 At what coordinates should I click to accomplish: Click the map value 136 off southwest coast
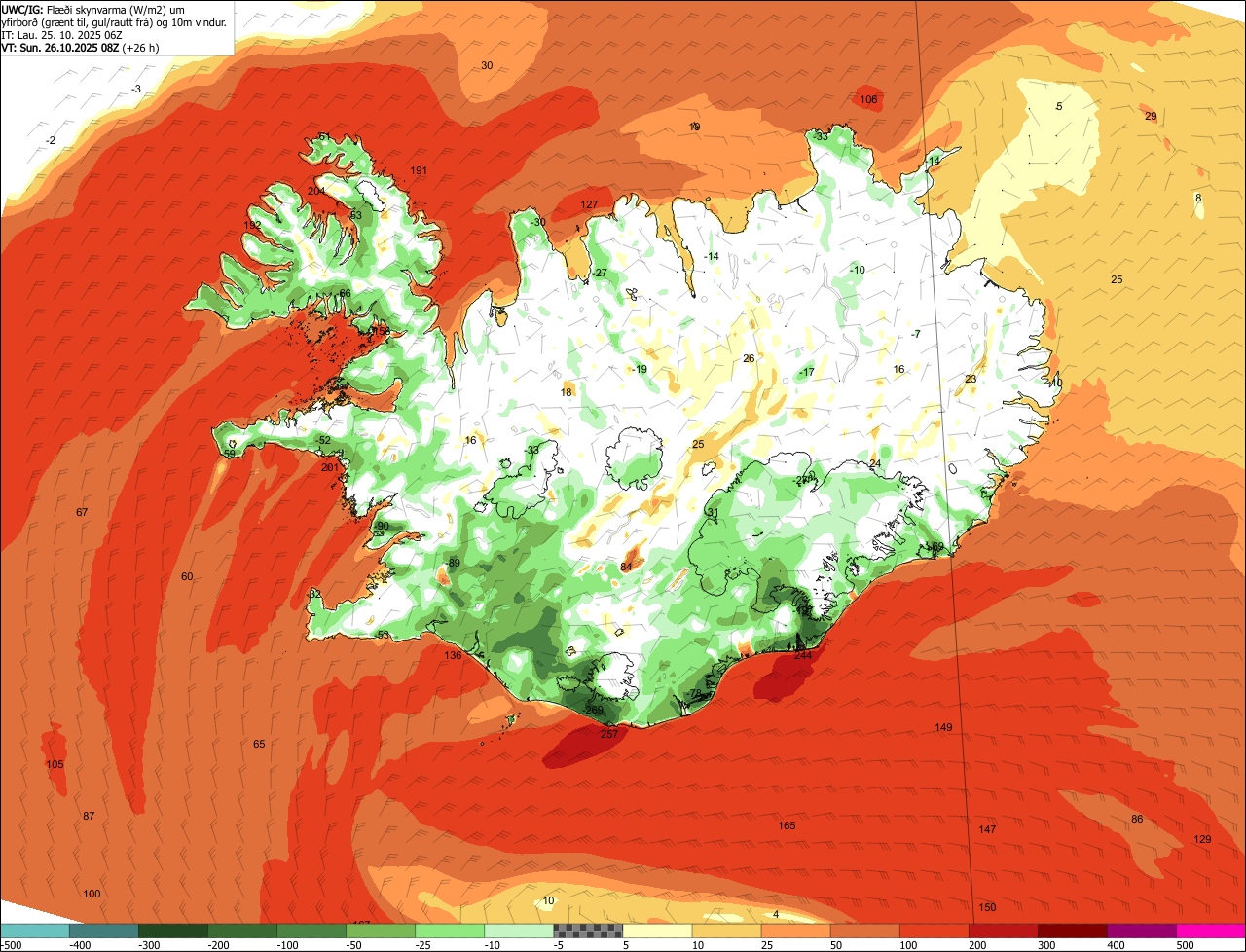[x=453, y=655]
